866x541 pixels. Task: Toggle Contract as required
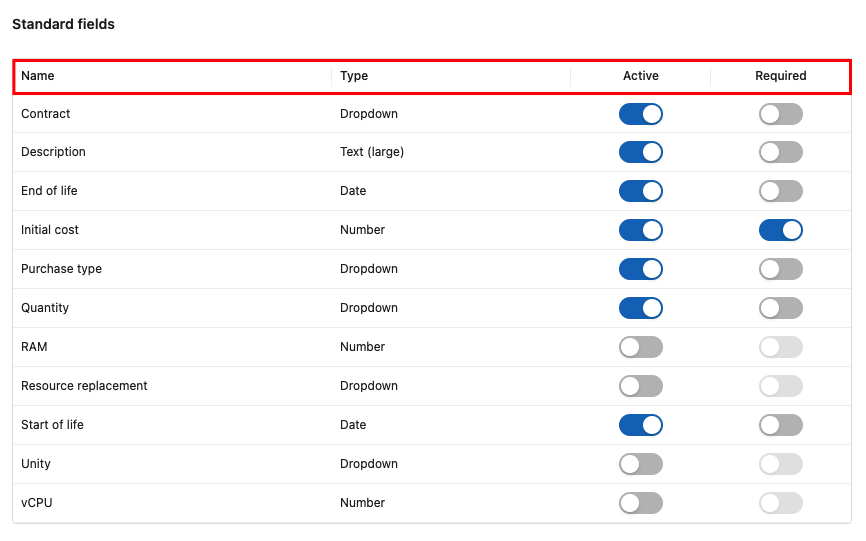780,114
